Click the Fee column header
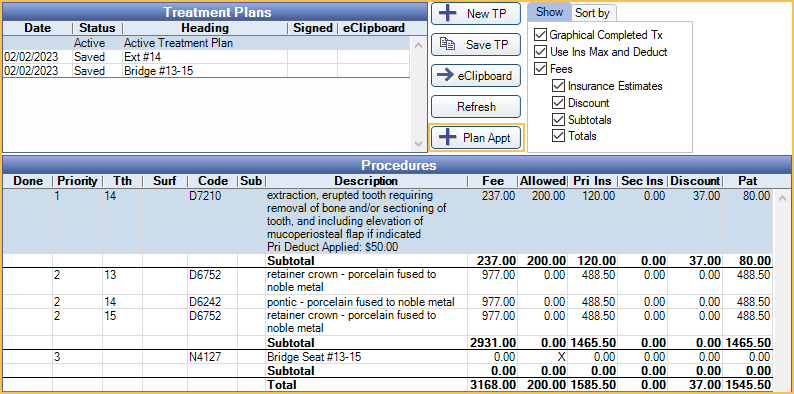Screen dimensions: 794x394 pos(493,181)
